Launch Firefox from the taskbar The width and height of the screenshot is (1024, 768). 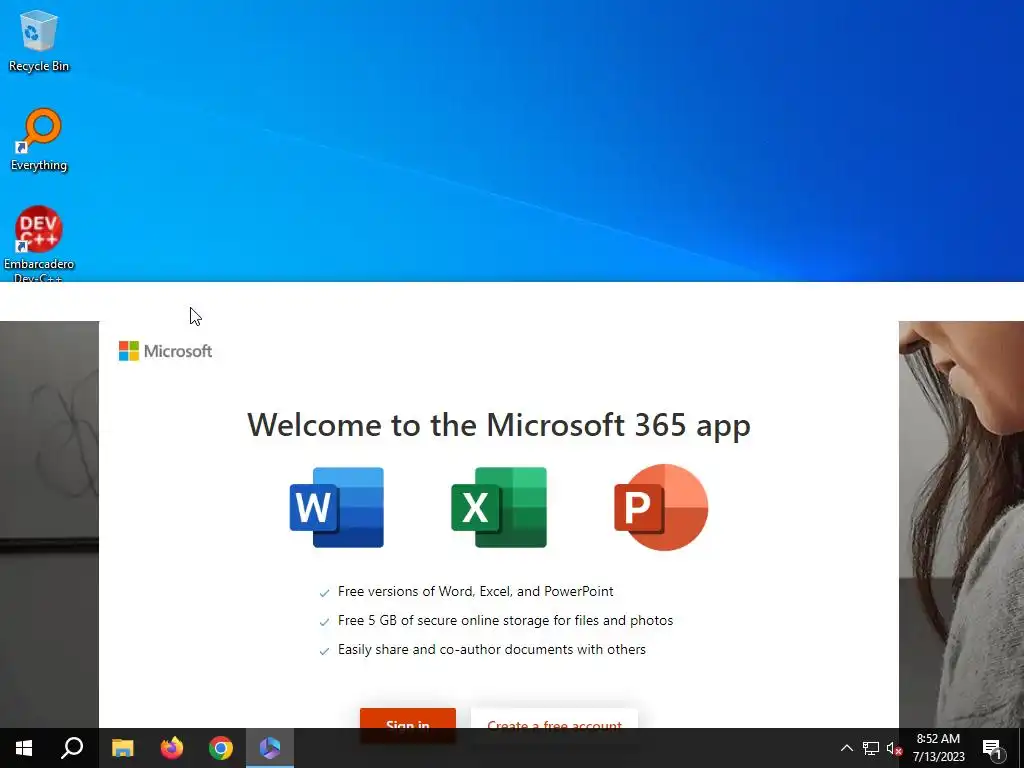tap(172, 748)
